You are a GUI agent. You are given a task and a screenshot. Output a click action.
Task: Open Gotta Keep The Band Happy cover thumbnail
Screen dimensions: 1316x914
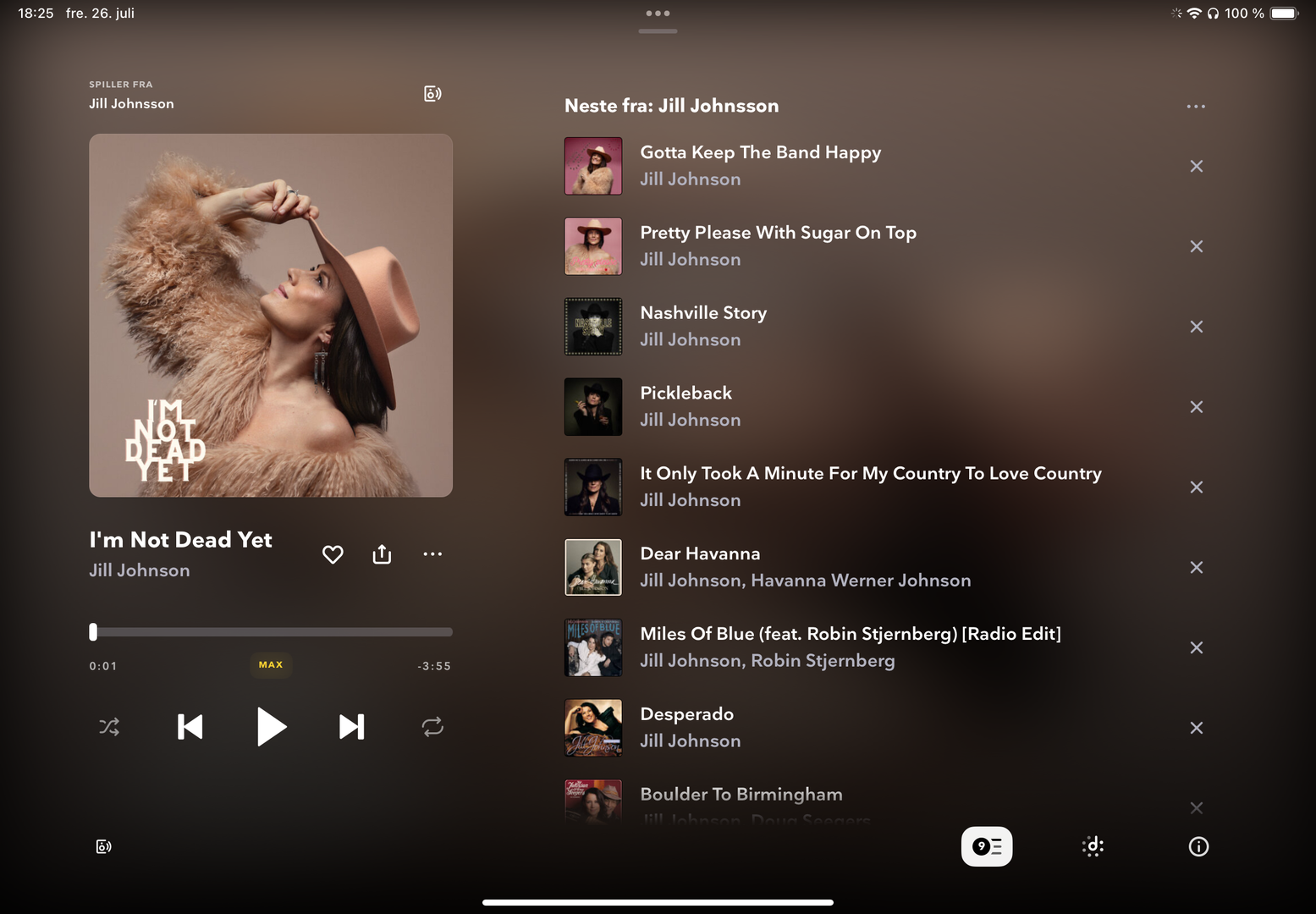593,166
